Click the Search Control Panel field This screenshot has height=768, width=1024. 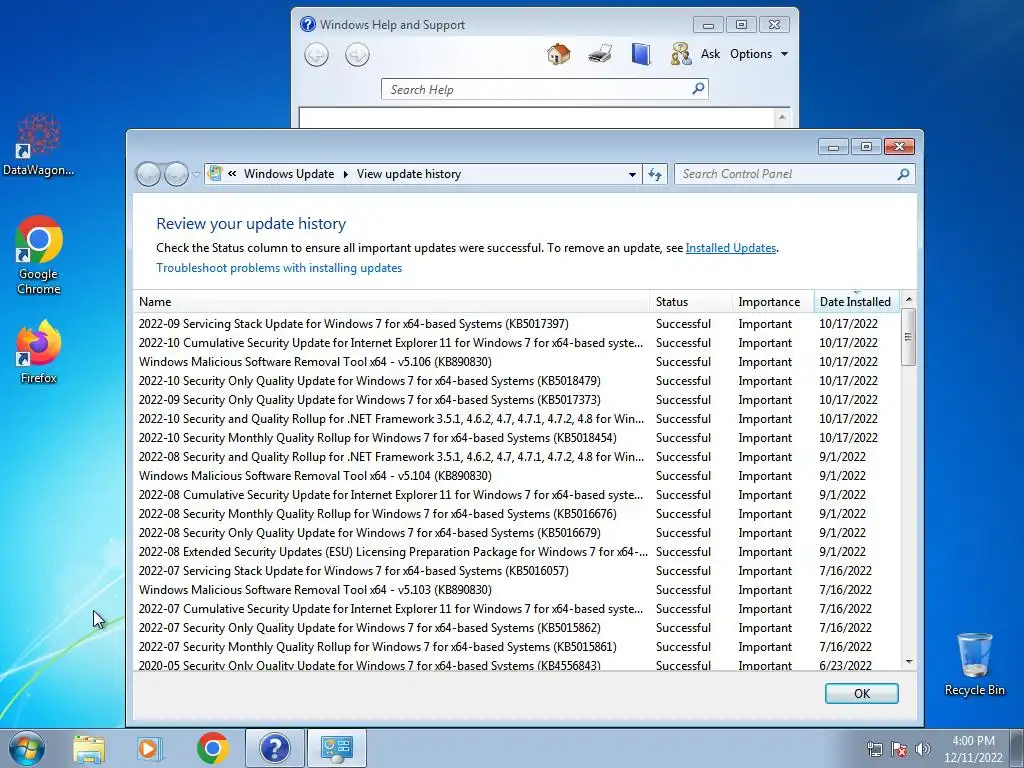point(787,174)
